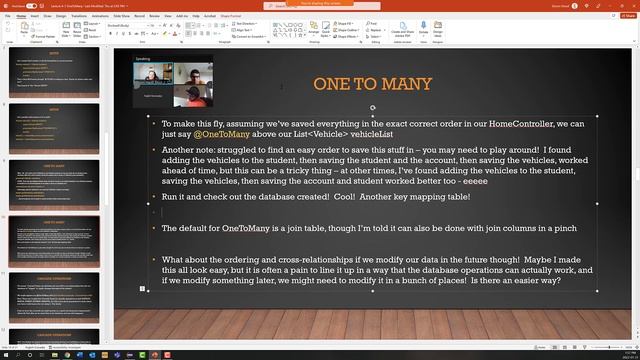
Task: Click the PowerPoint icon in taskbar
Action: 155,355
